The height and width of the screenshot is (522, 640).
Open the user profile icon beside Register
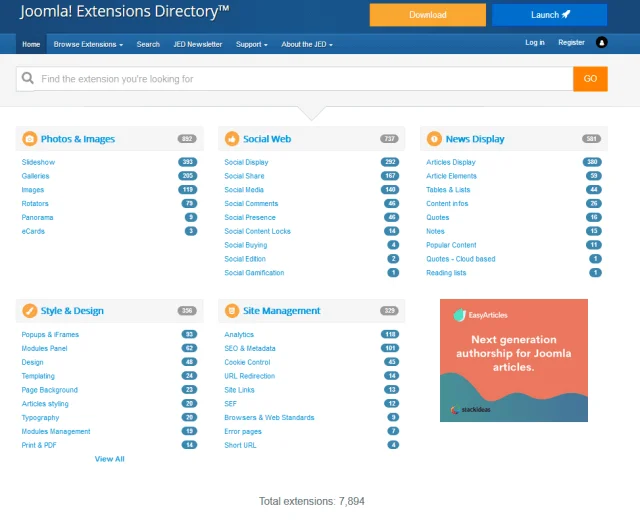[602, 43]
